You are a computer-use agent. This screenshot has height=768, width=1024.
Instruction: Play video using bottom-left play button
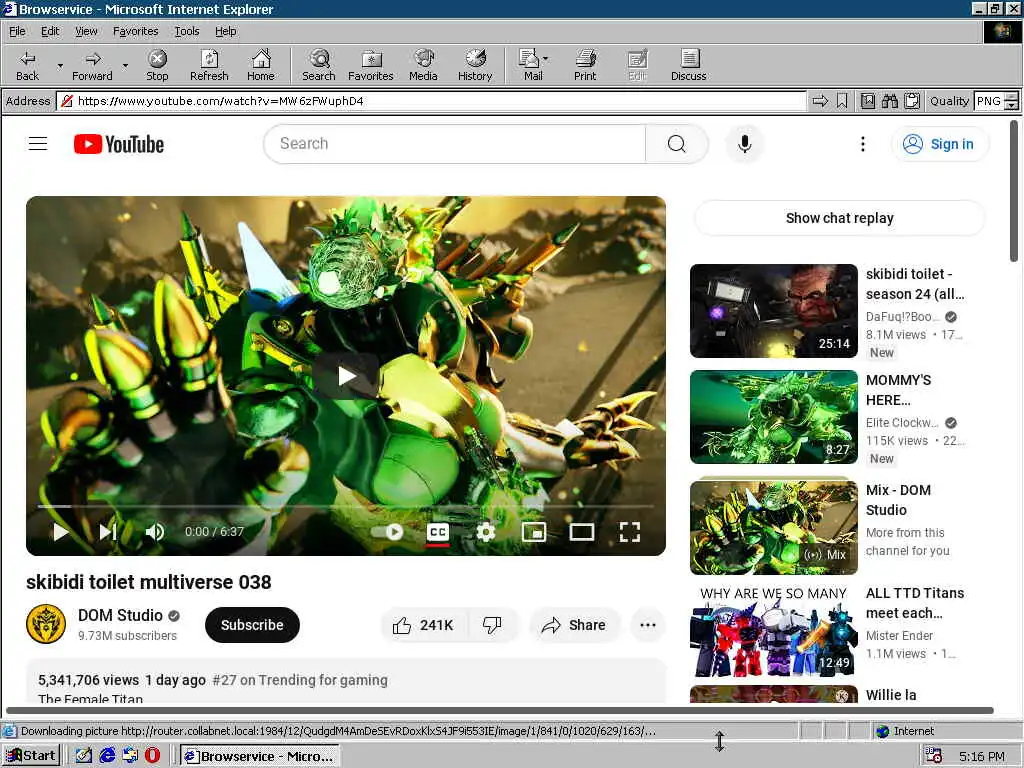coord(61,532)
